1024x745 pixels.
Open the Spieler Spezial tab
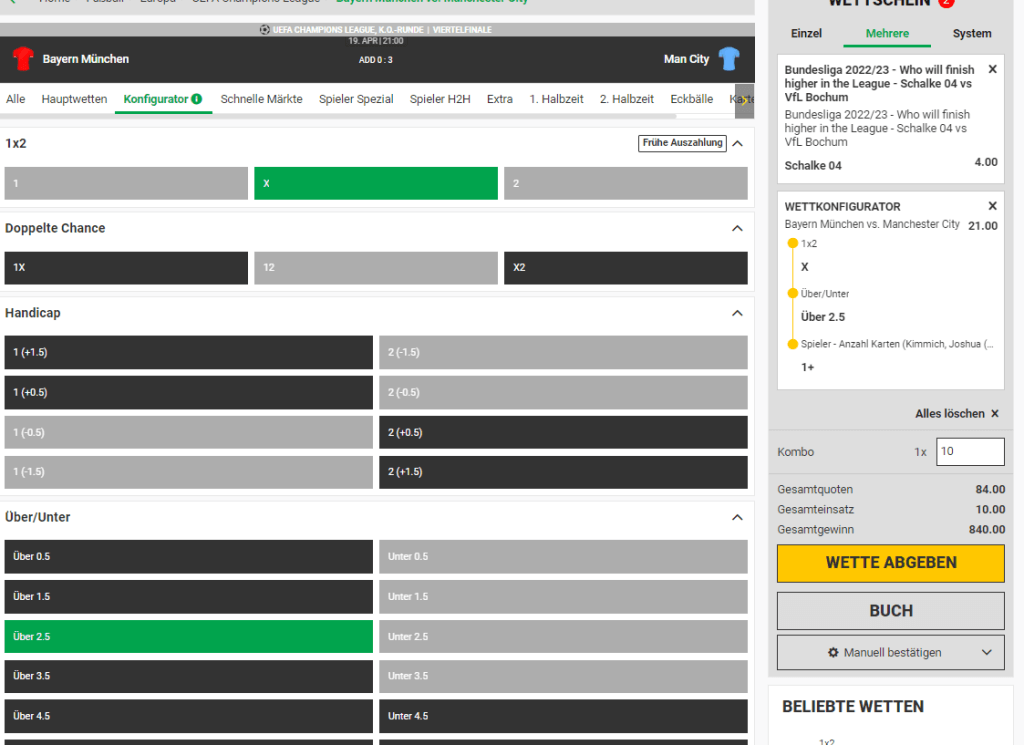[356, 99]
